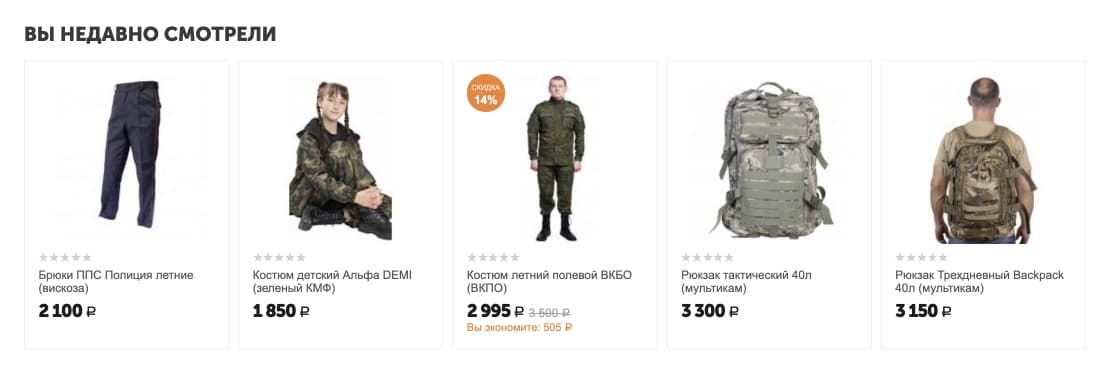
Task: Click the 2 995 ₽ discounted price
Action: tap(496, 311)
